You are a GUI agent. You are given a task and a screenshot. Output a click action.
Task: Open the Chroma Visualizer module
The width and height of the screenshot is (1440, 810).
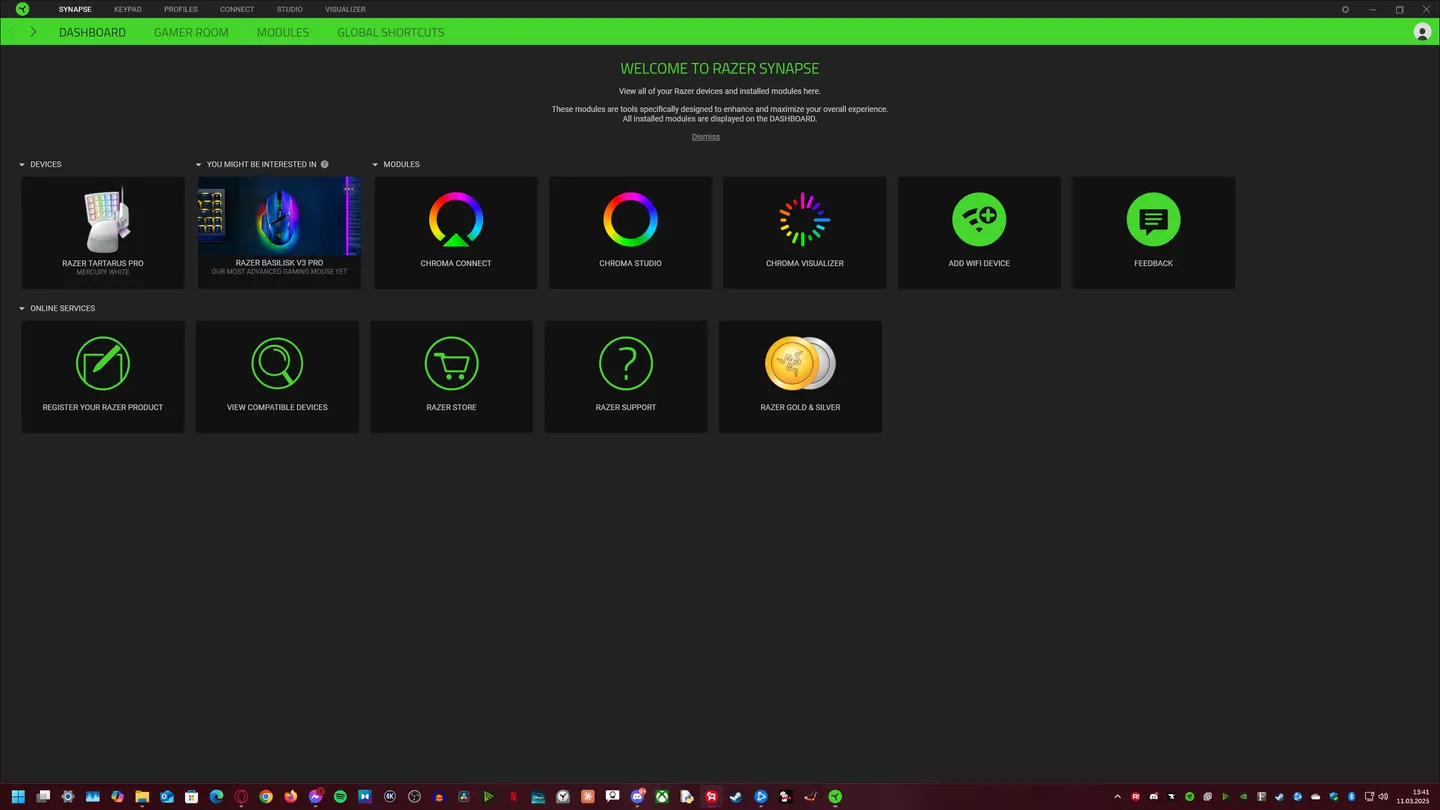[x=804, y=232]
